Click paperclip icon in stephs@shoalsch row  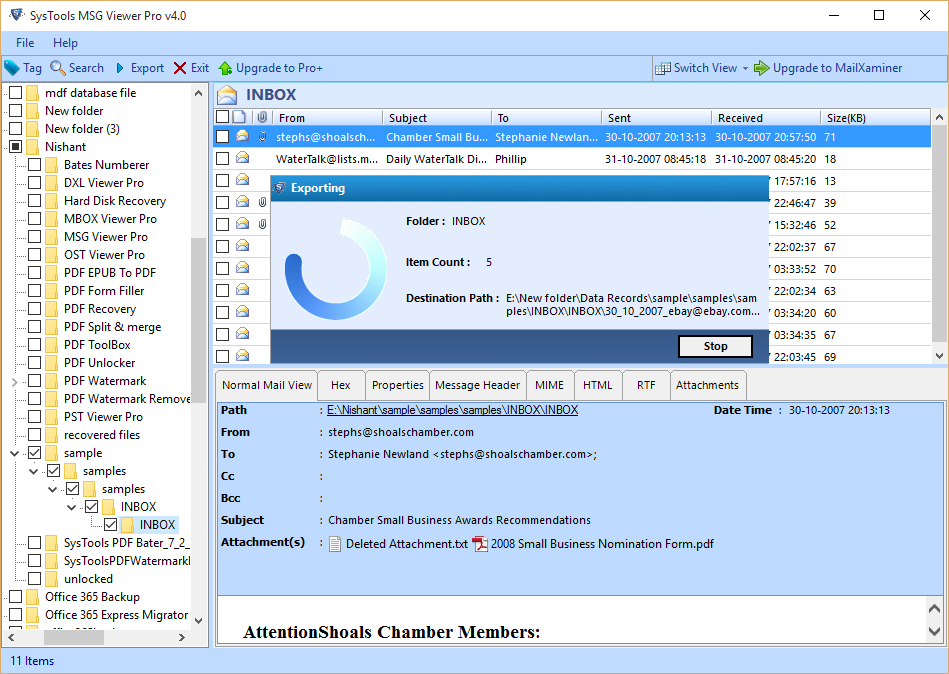pos(262,136)
